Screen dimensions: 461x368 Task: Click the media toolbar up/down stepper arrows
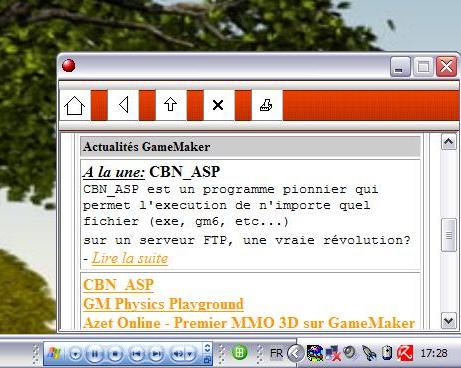point(207,348)
